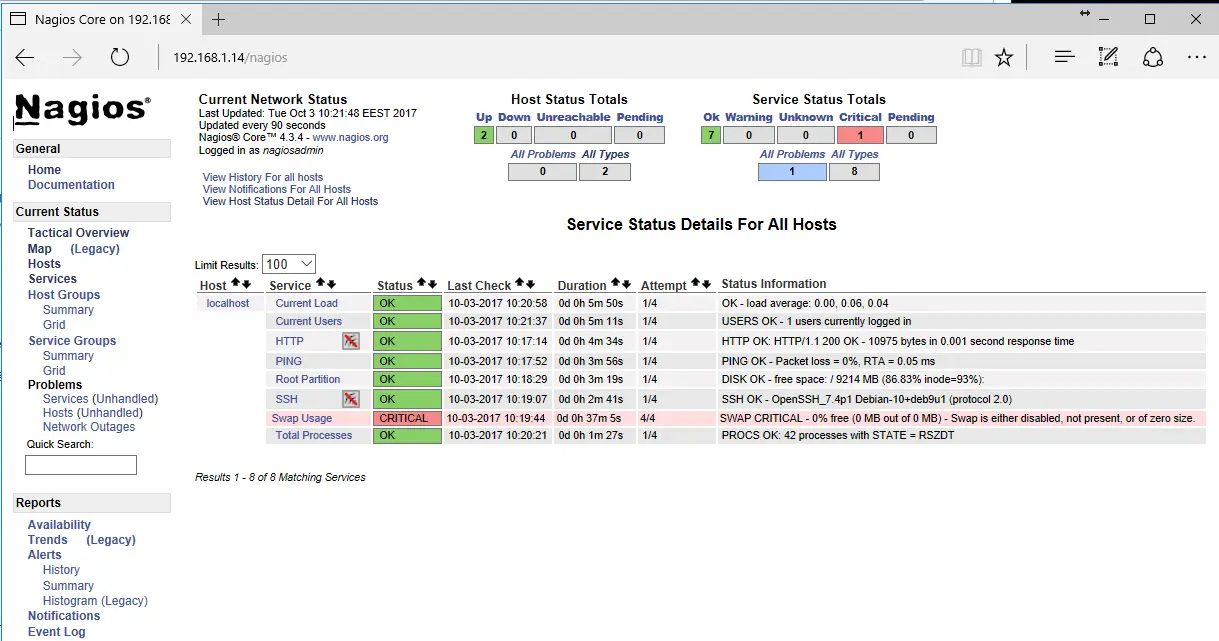Open the Documentation link
Viewport: 1219px width, 641px height.
(x=71, y=185)
